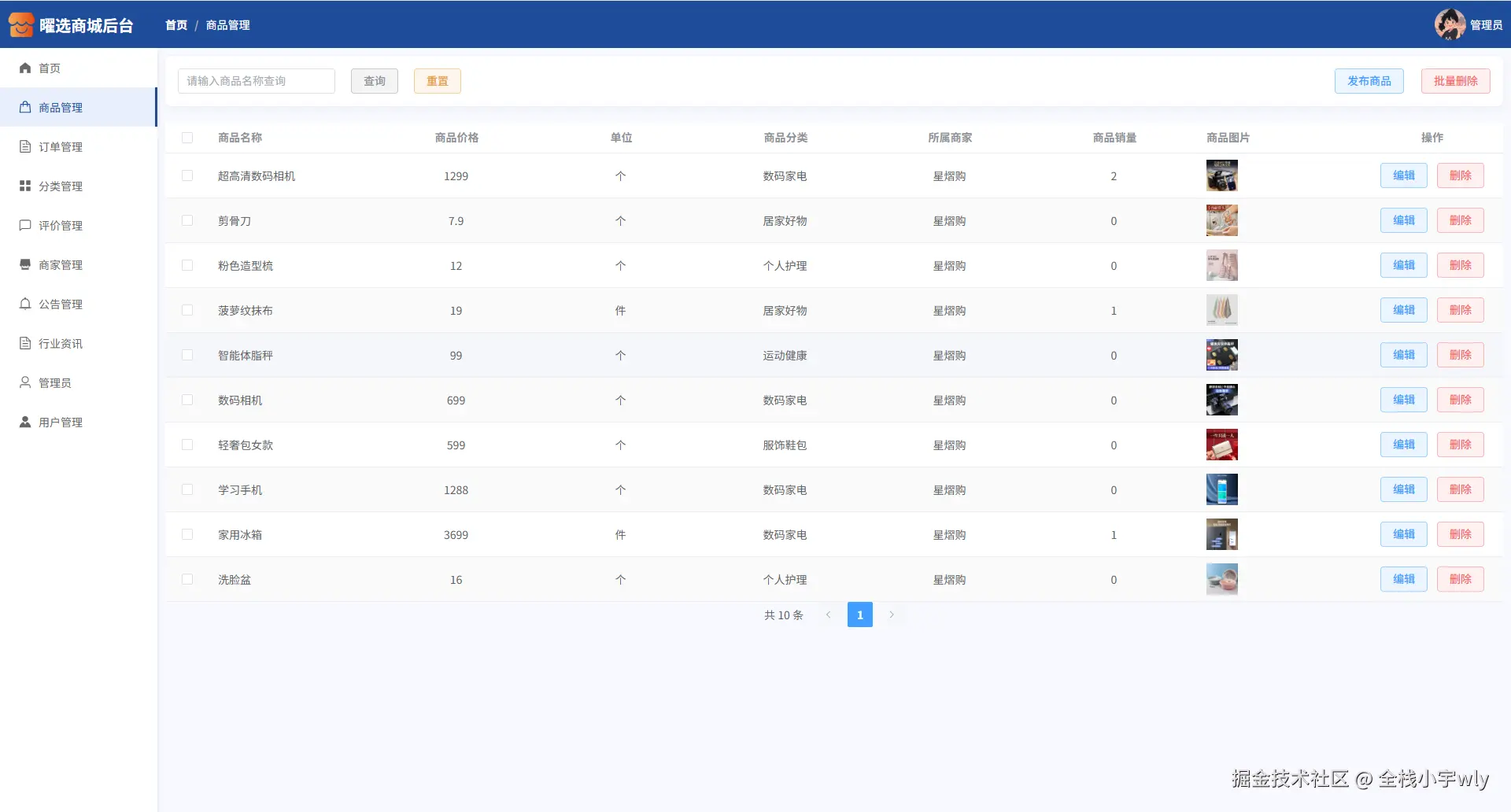The height and width of the screenshot is (812, 1511).
Task: Open the 管理员 avatar in header
Action: tap(1450, 24)
